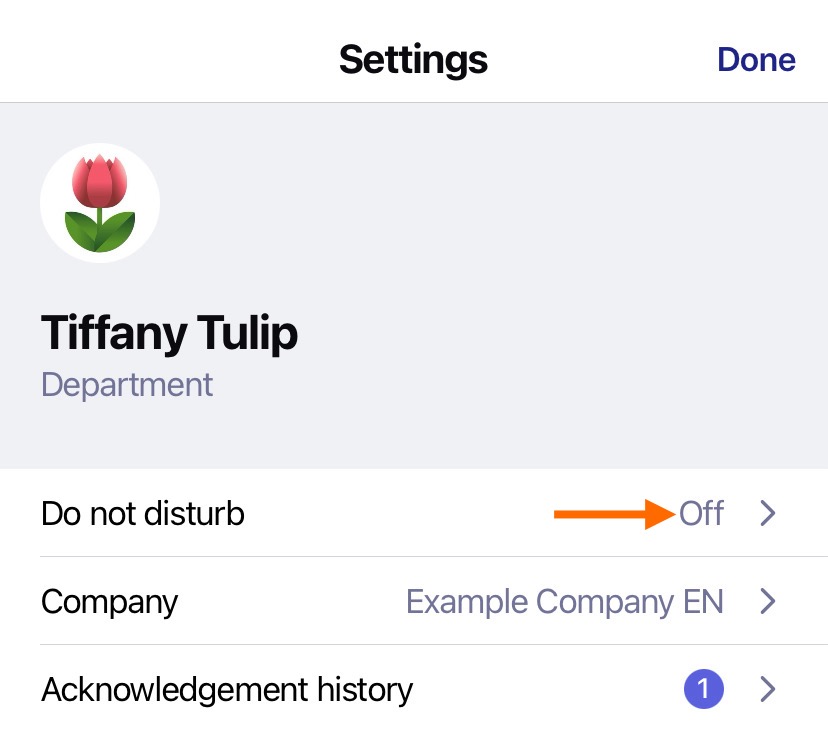The width and height of the screenshot is (828, 731).
Task: Expand Company options using the chevron
Action: (768, 601)
